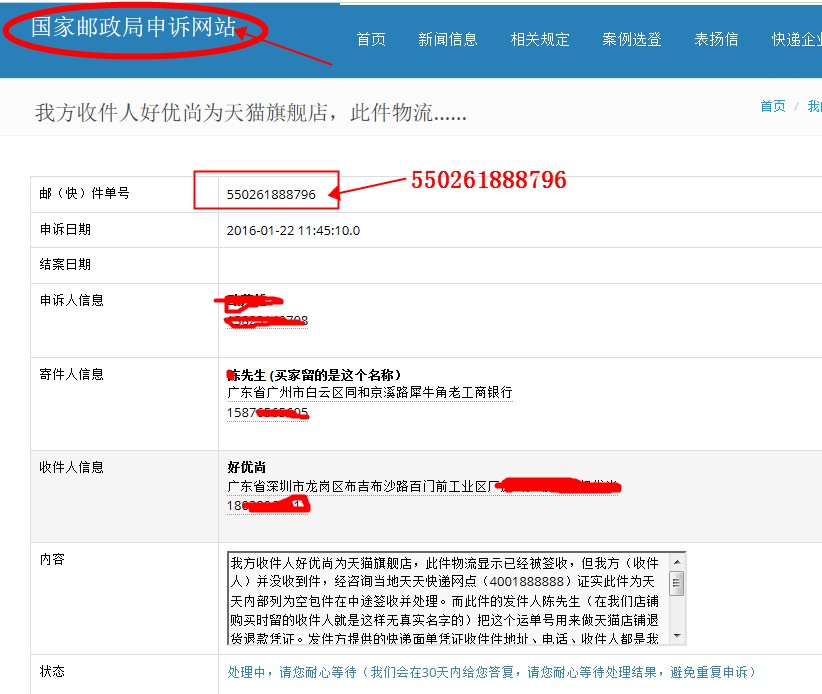
Task: Visit the 表扬信 page
Action: 716,38
